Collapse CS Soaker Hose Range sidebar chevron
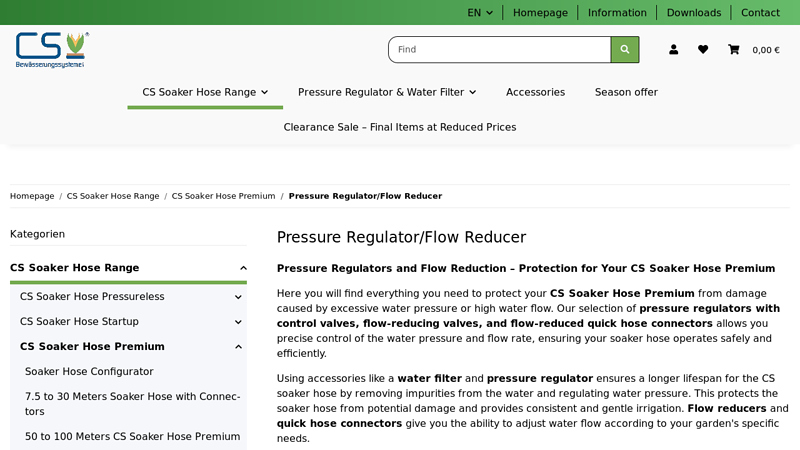 (x=243, y=268)
